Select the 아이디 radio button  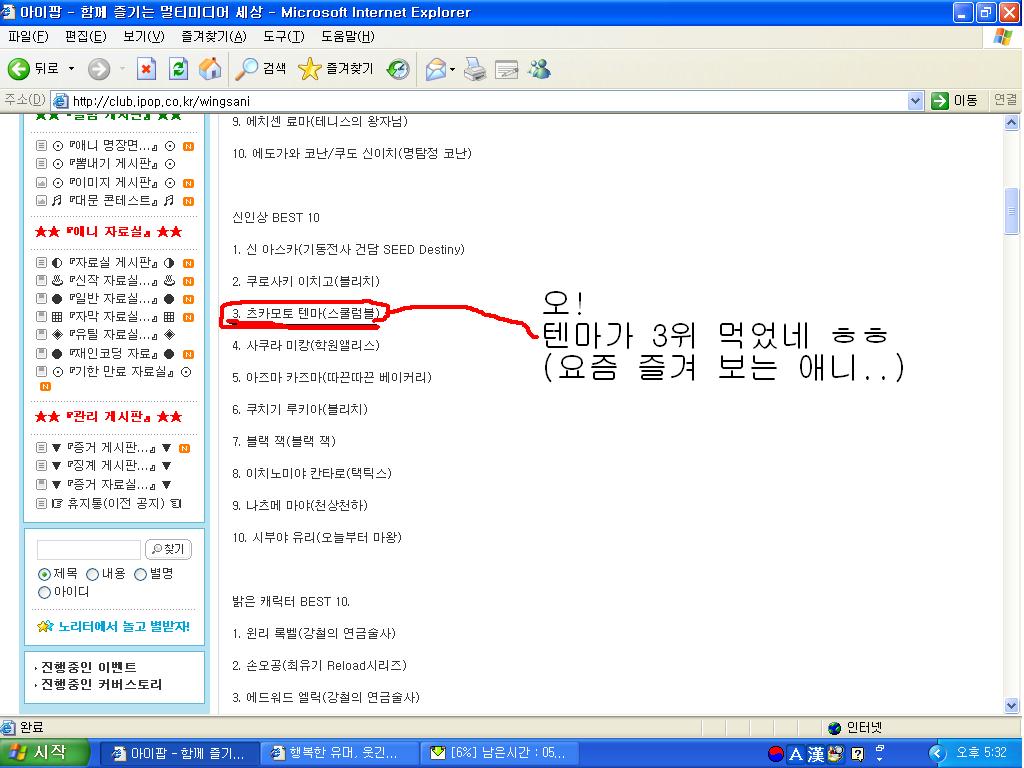point(44,593)
